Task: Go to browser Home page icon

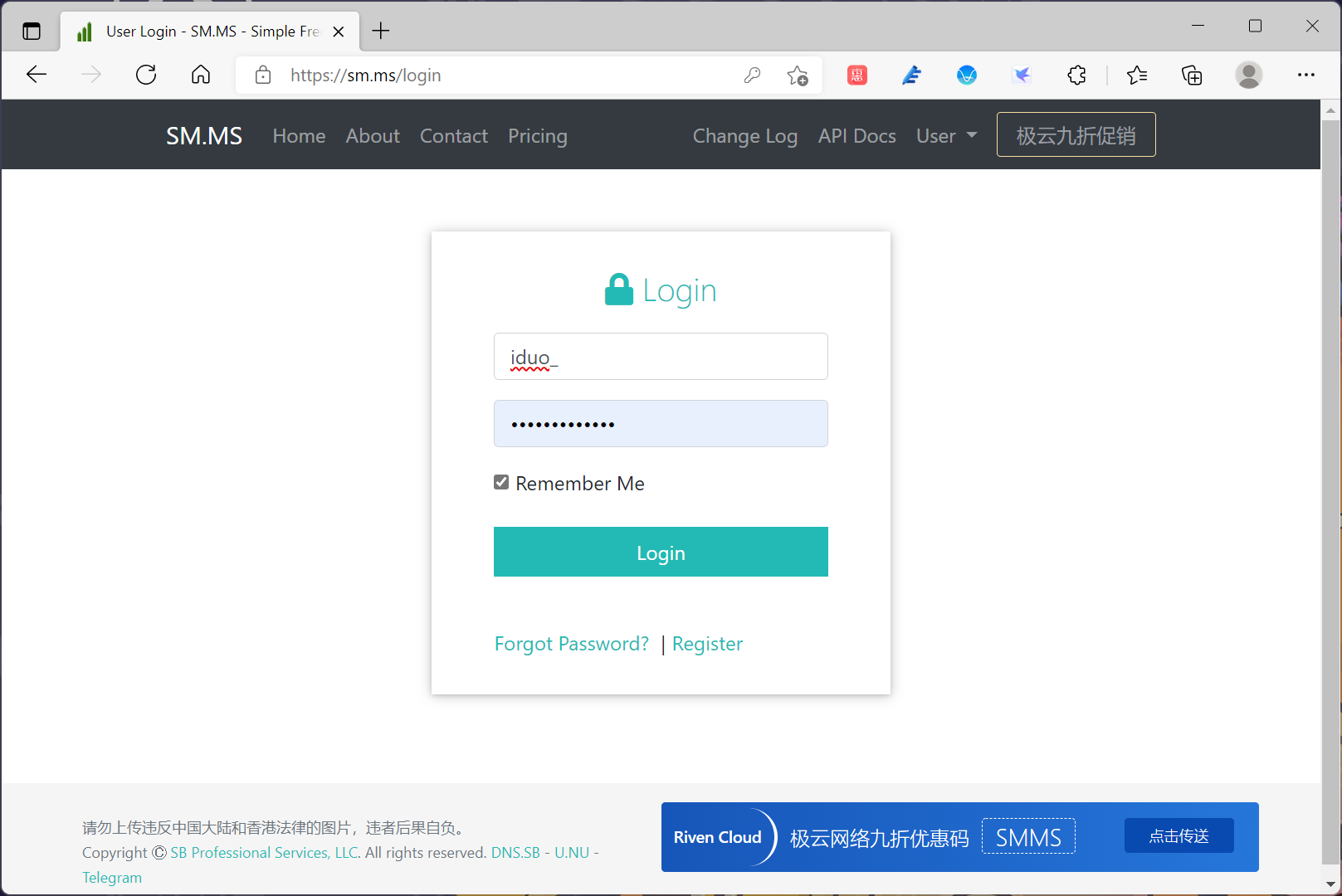Action: (x=201, y=75)
